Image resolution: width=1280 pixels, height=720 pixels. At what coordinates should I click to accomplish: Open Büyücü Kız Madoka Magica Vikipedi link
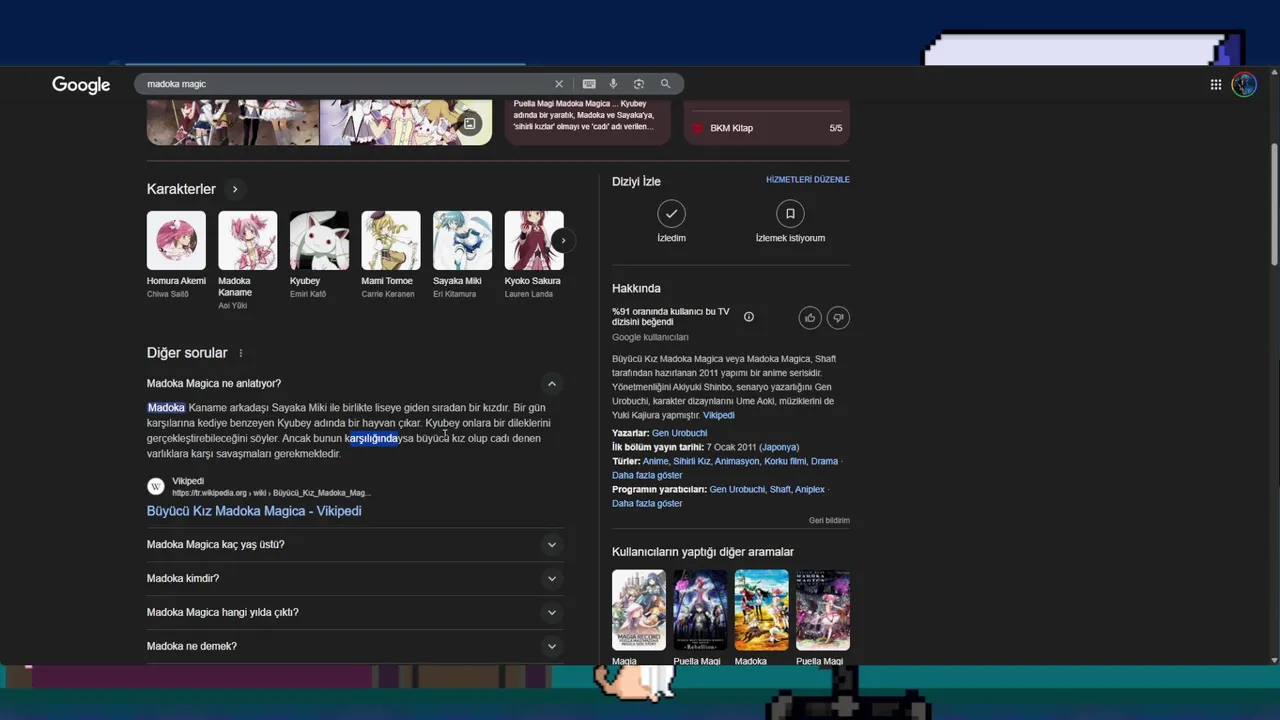254,511
